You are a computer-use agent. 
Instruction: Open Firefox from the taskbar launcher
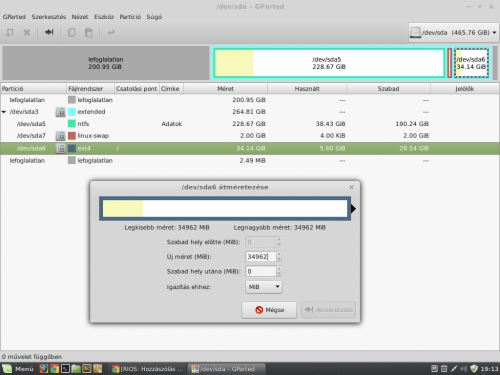coord(43,369)
